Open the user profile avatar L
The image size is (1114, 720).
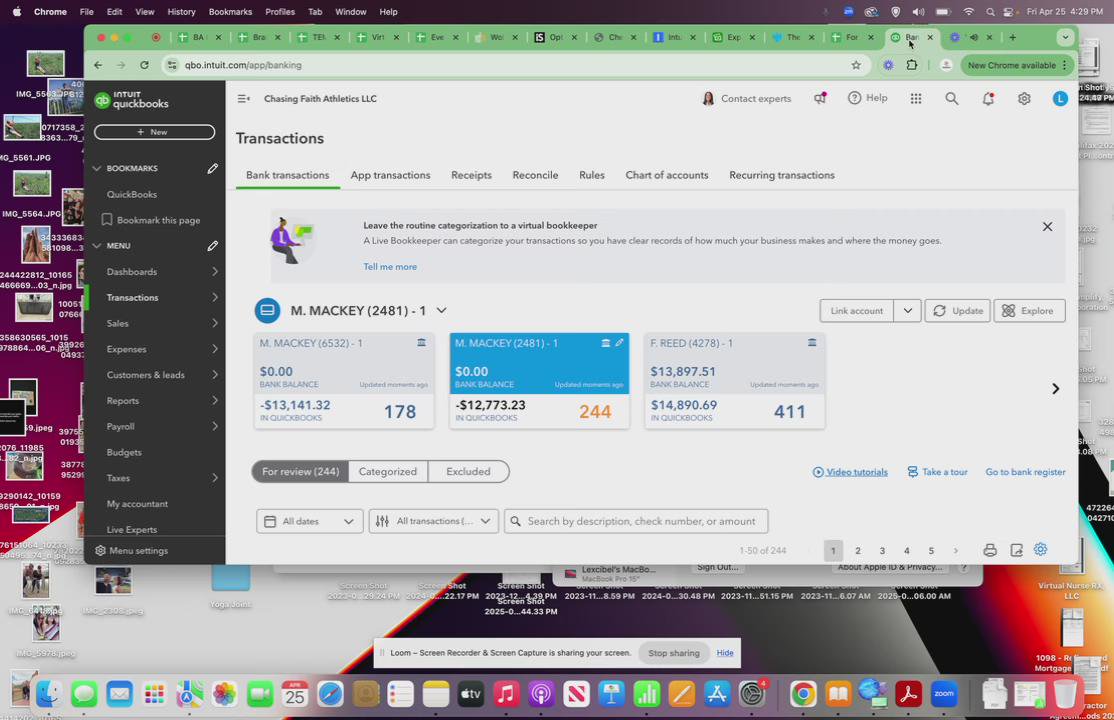[x=1060, y=99]
